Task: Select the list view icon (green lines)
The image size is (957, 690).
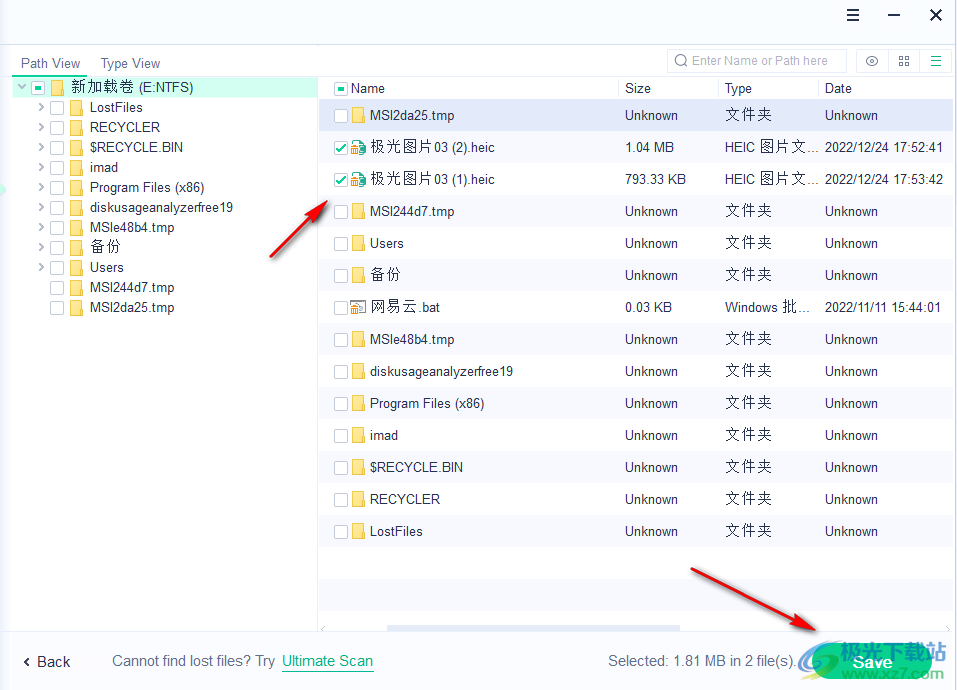Action: pyautogui.click(x=936, y=61)
